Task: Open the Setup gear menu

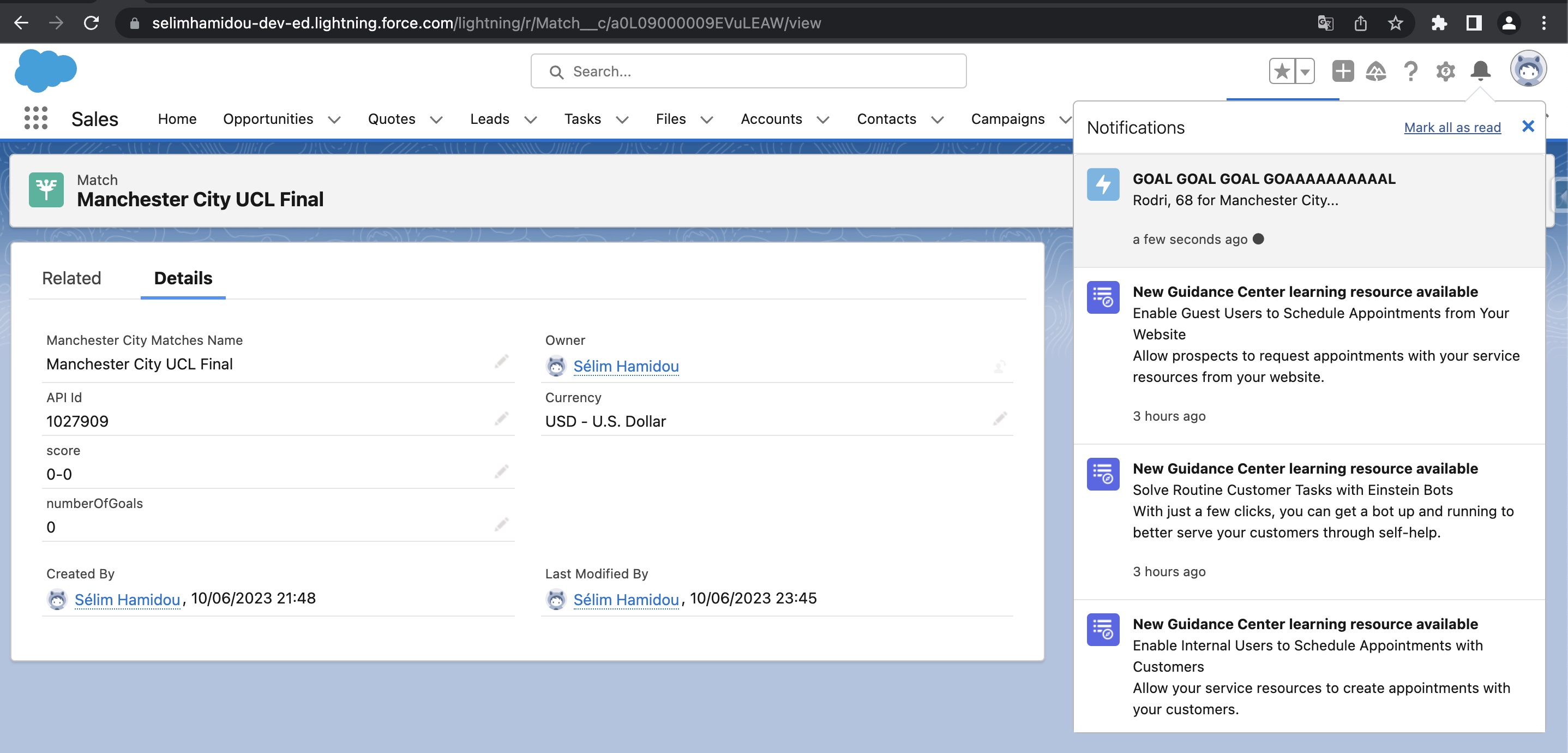Action: point(1446,71)
